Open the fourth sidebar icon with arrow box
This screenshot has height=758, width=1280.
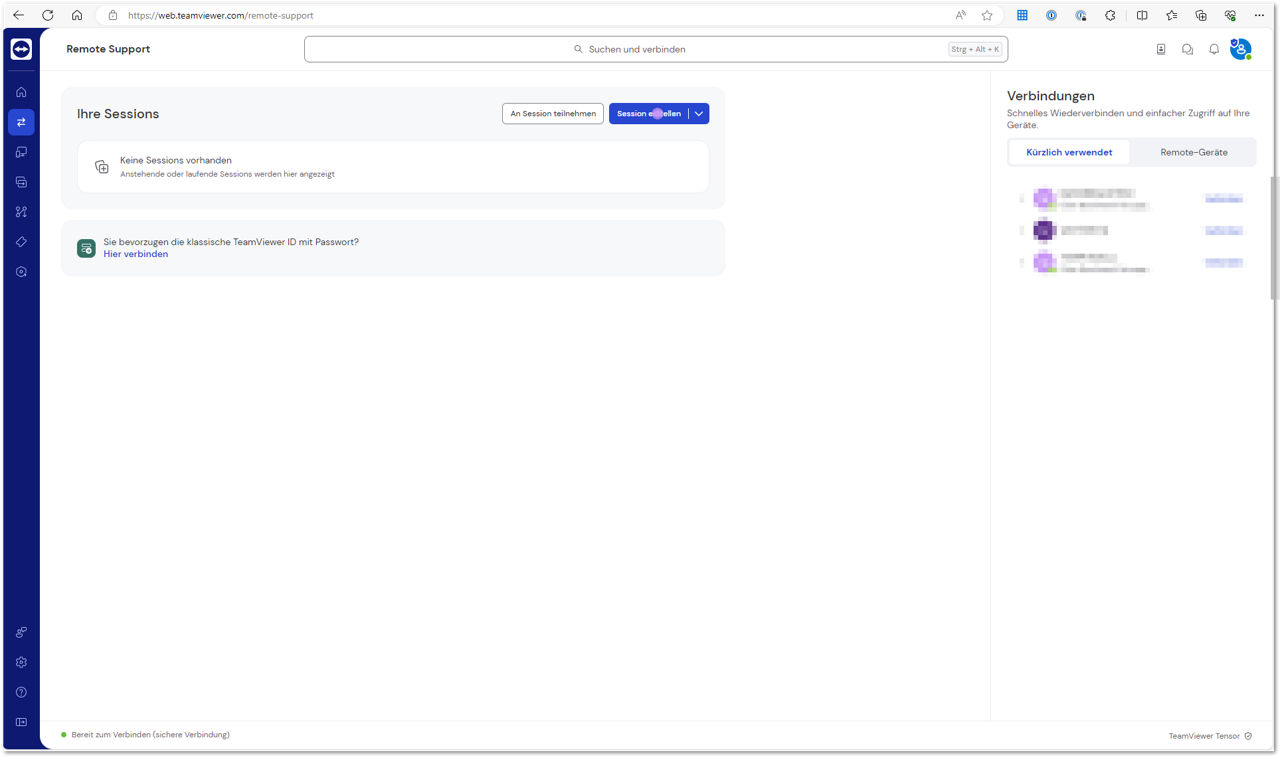pos(21,182)
